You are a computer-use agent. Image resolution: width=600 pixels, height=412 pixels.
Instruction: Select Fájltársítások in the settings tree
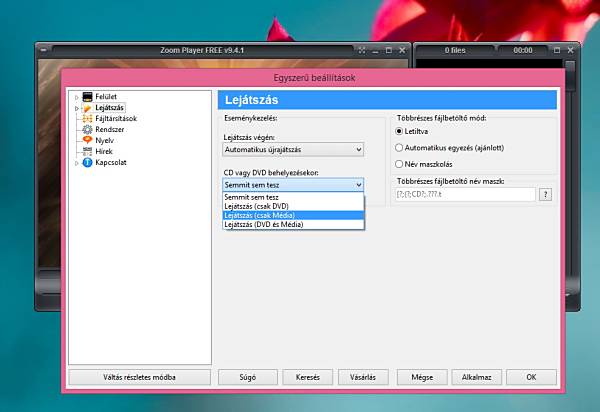click(116, 119)
